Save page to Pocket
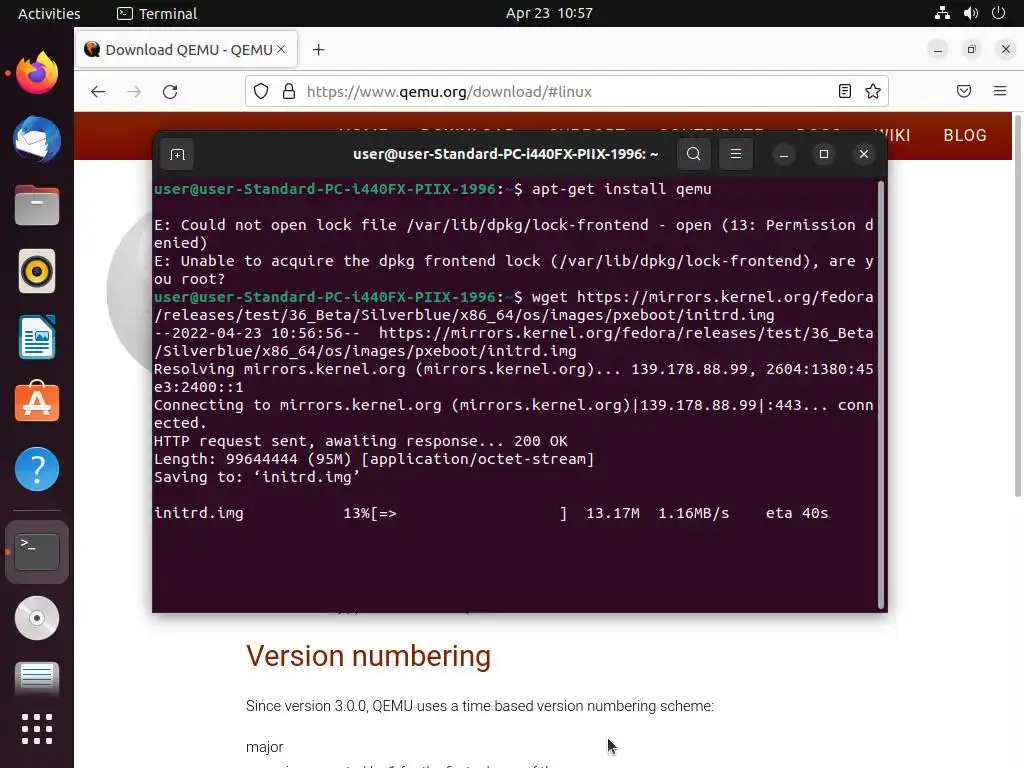The image size is (1024, 768). pos(964,91)
